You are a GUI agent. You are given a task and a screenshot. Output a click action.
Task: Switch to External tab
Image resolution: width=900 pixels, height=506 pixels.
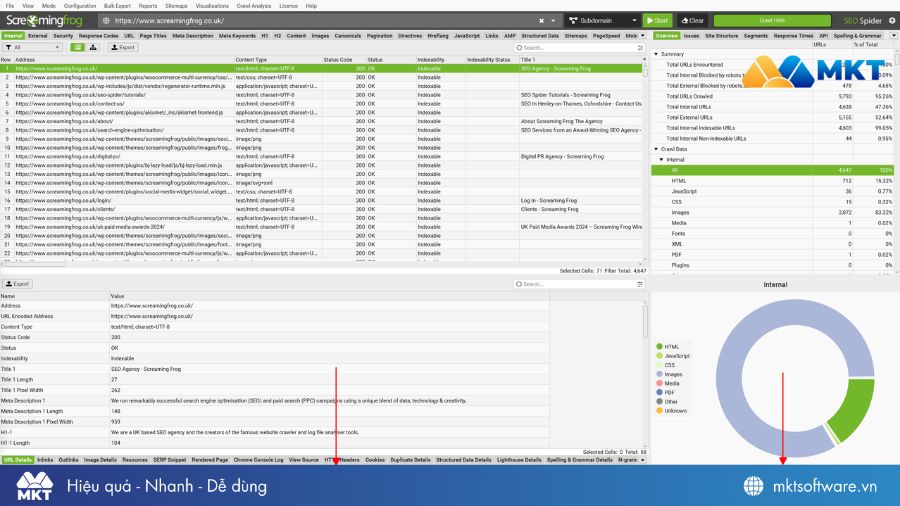(x=37, y=36)
